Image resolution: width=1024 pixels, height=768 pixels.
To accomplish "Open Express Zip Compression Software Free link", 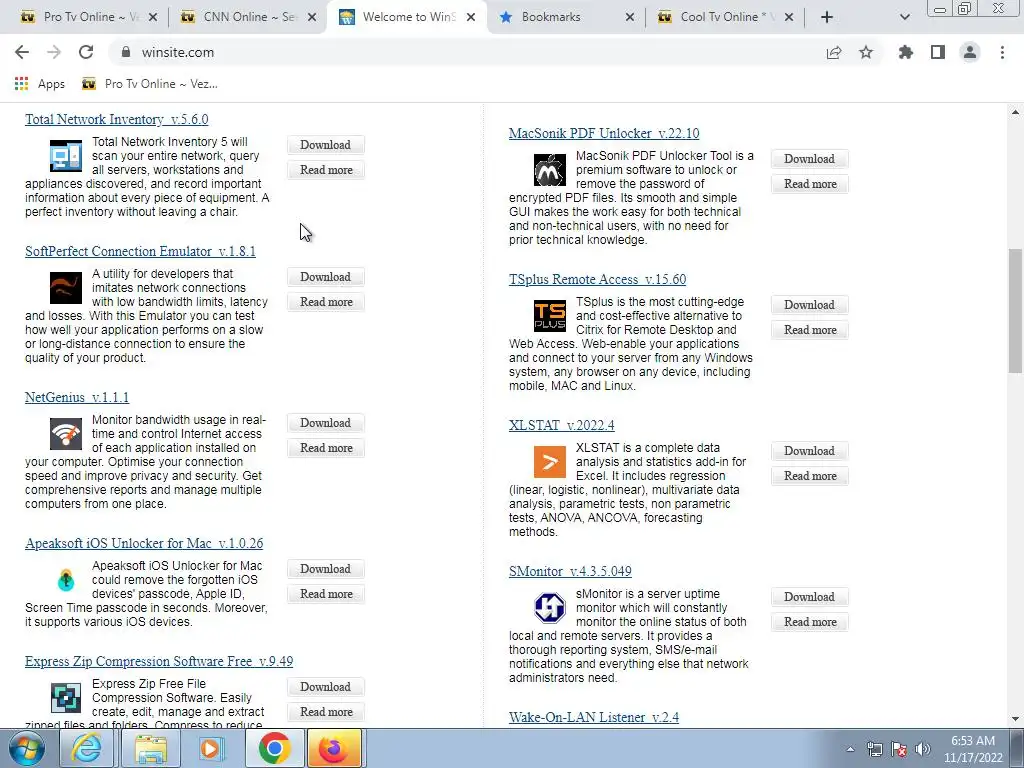I will [x=159, y=661].
